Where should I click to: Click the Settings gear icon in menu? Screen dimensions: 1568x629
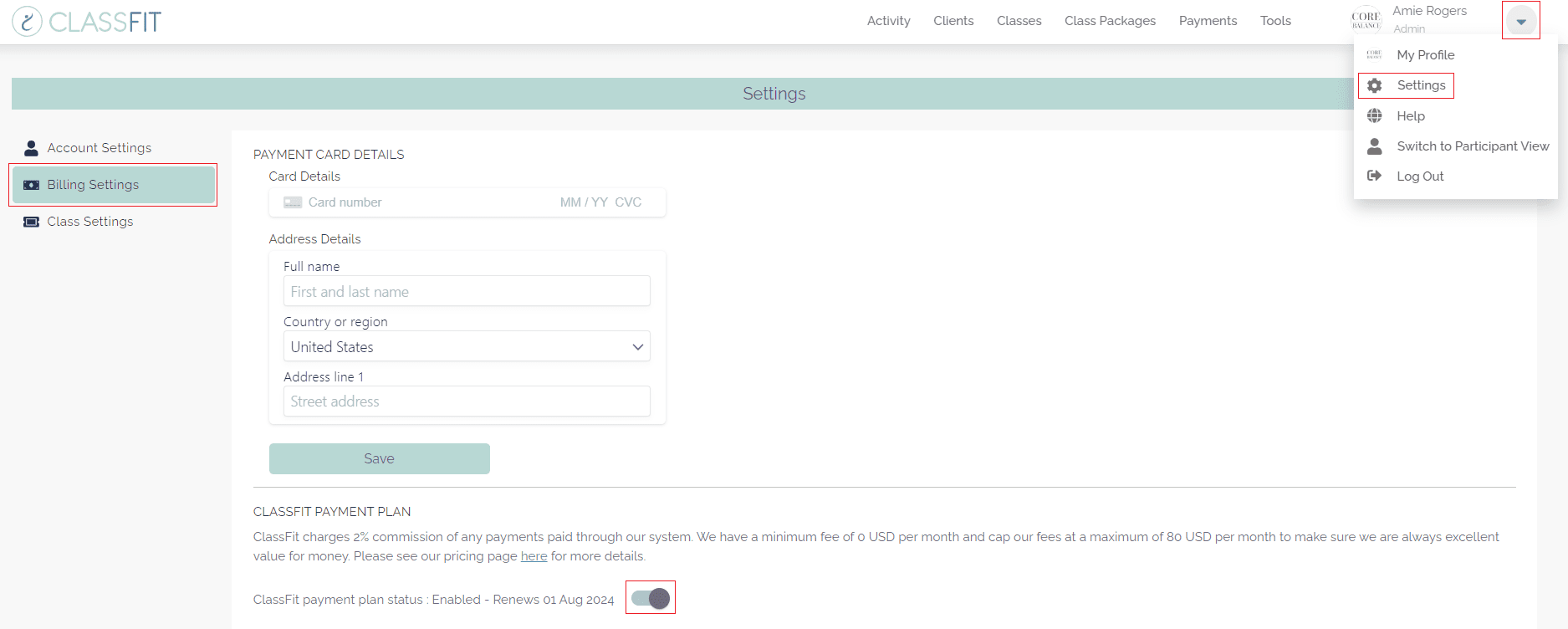(1374, 85)
